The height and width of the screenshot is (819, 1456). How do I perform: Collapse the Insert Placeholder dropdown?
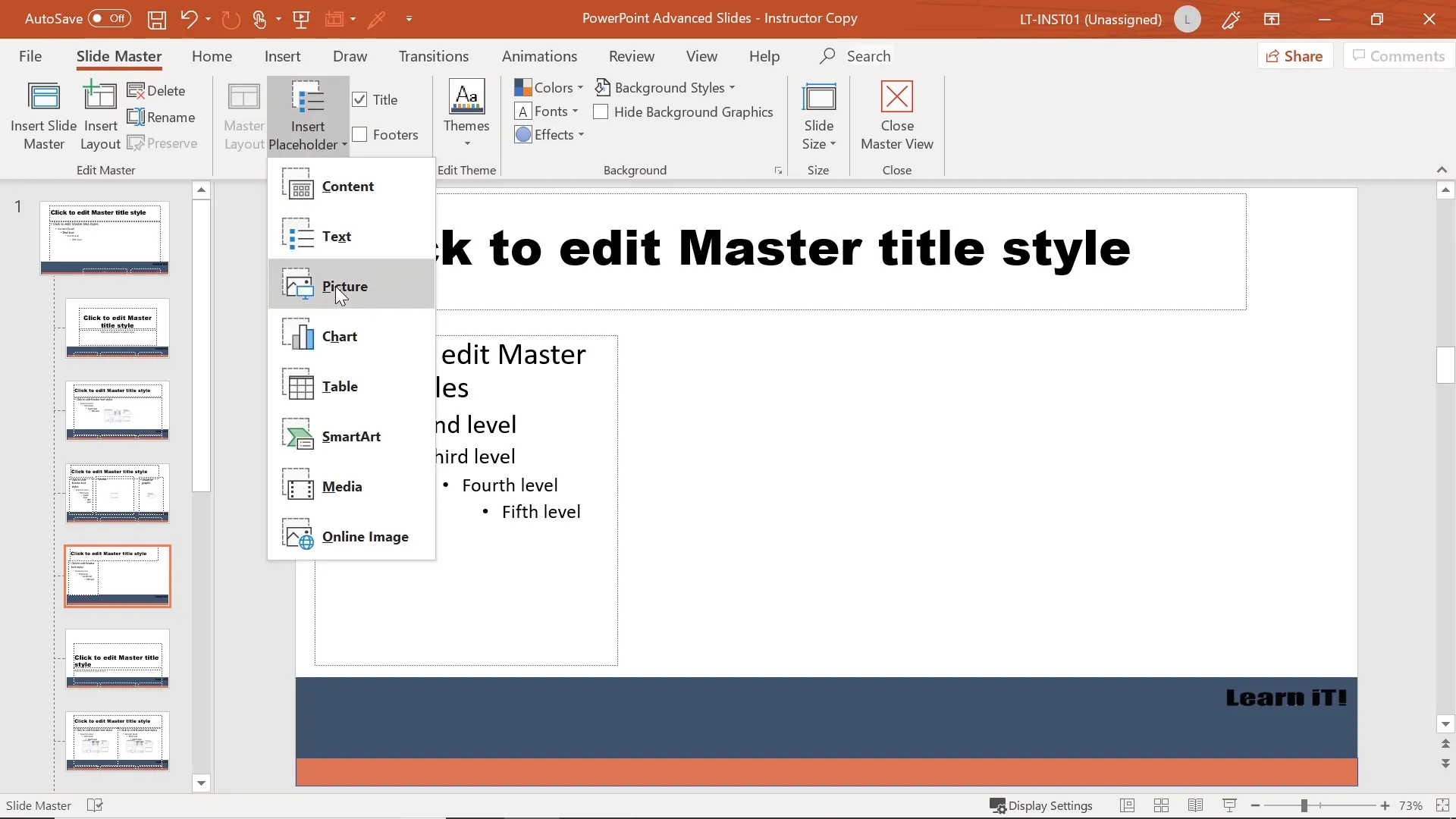pyautogui.click(x=308, y=116)
